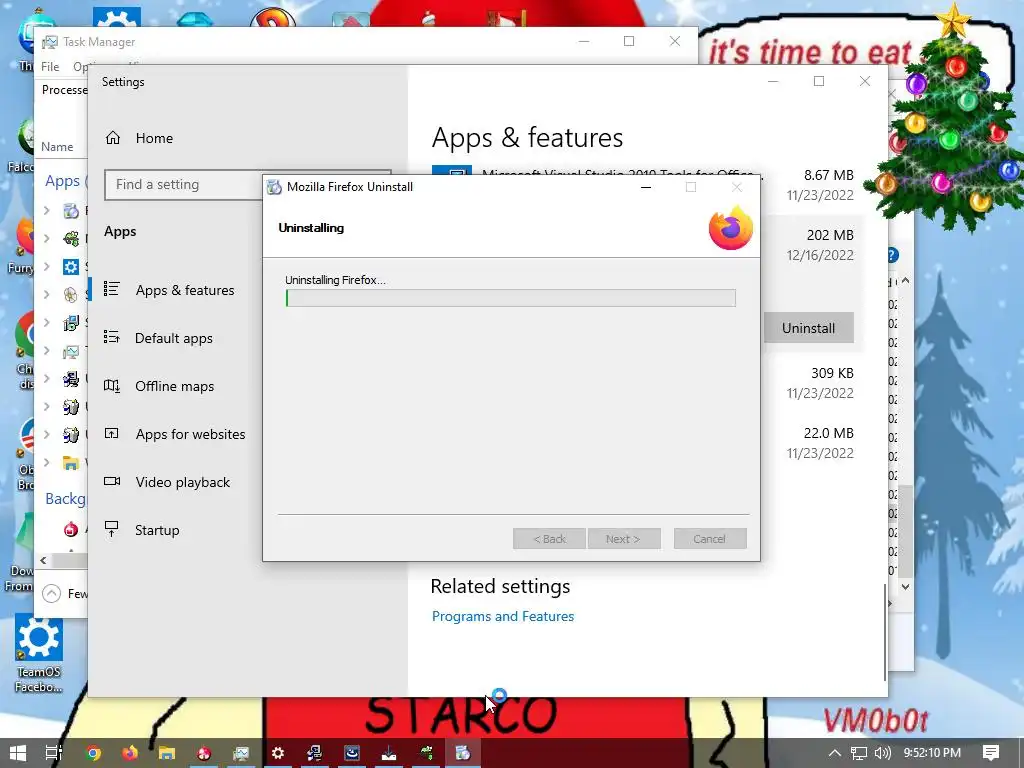Image resolution: width=1024 pixels, height=768 pixels.
Task: Open the TeamOS Facebook desktop shortcut
Action: 39,653
